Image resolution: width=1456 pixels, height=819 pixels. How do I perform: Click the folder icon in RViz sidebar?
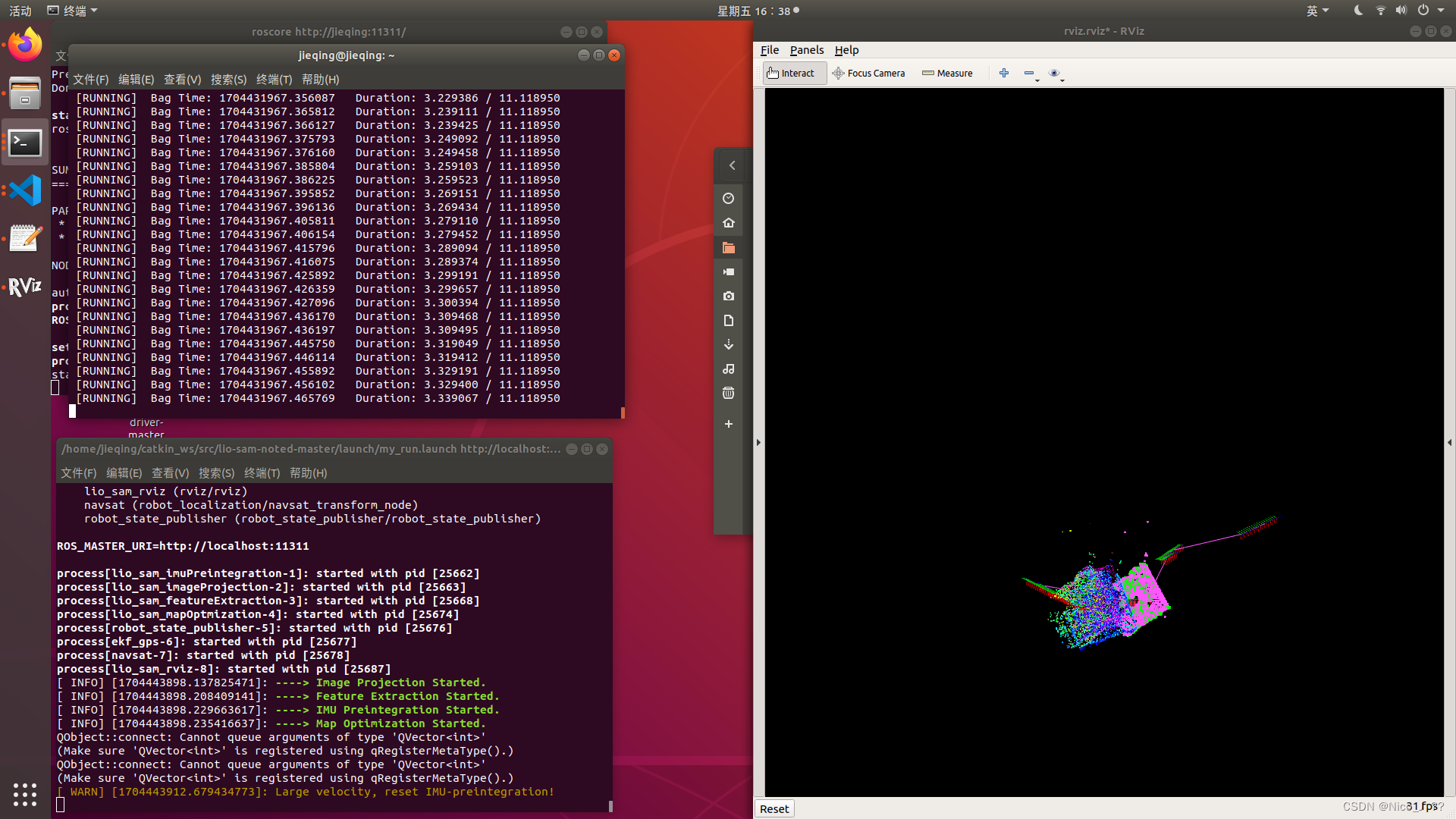click(x=729, y=247)
